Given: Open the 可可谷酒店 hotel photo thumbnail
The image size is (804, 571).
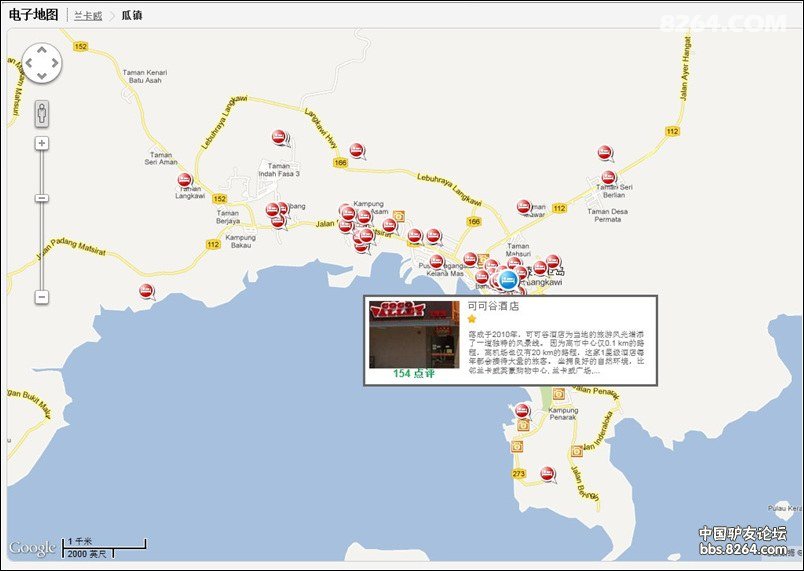Looking at the screenshot, I should coord(414,335).
